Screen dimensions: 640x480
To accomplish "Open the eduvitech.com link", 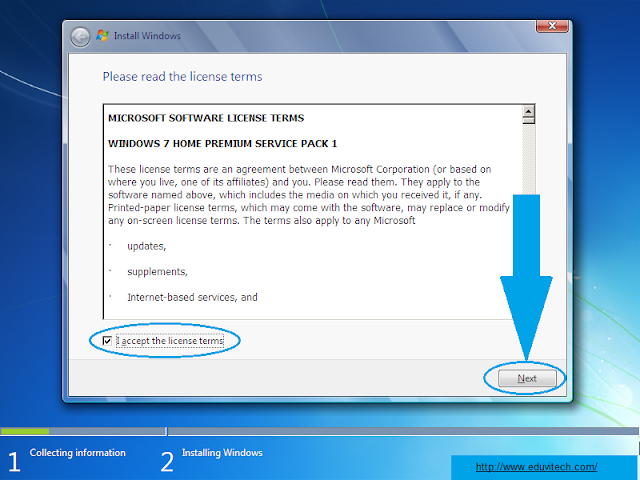I will 537,467.
